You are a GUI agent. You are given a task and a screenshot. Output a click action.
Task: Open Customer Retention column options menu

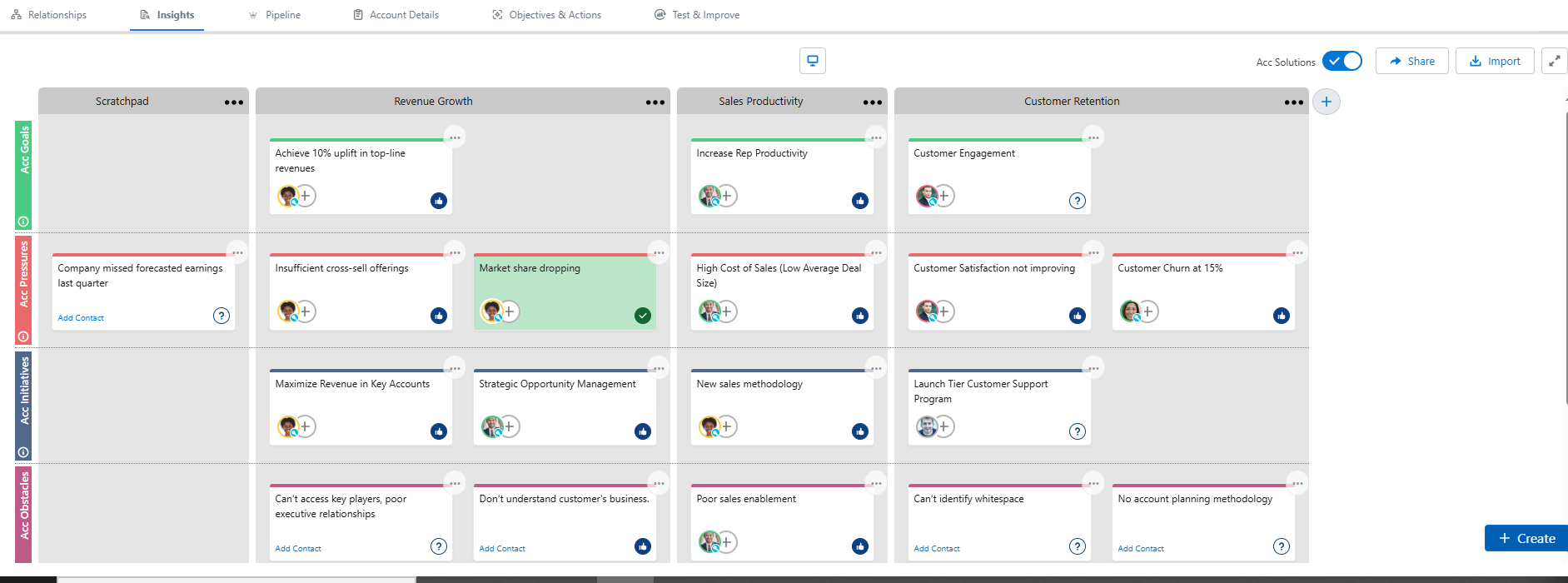coord(1293,102)
